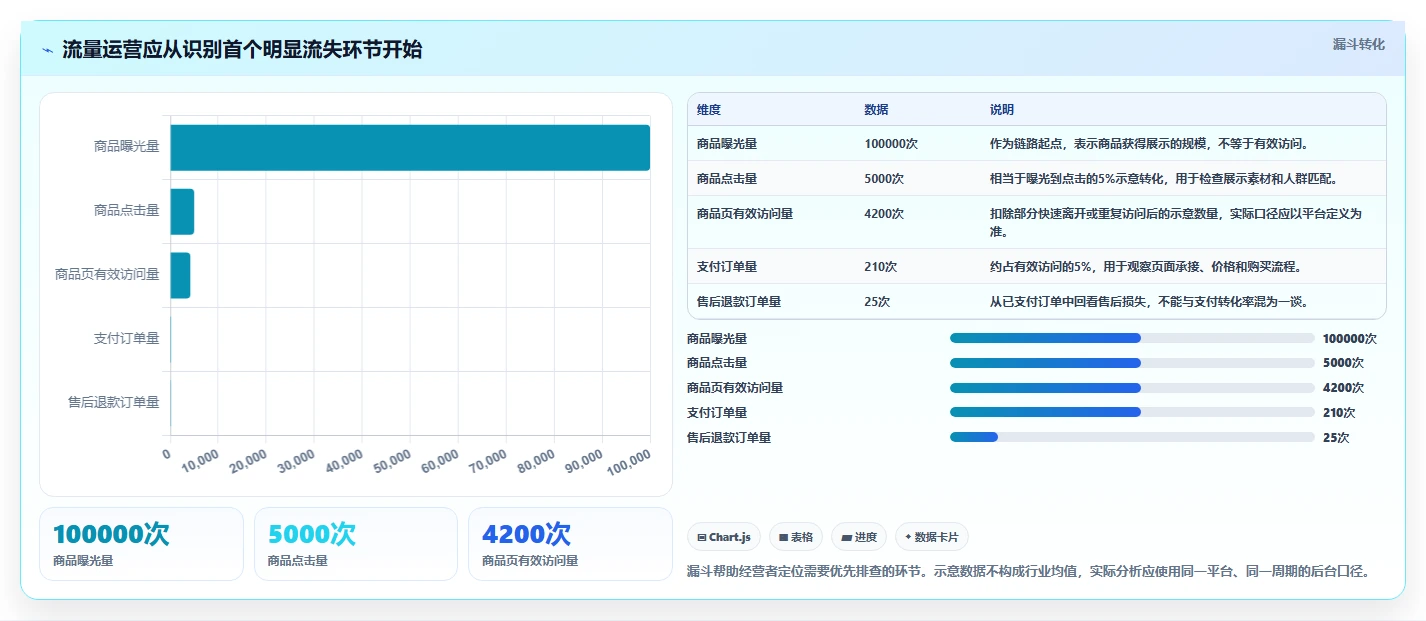Click the 维度 column header in the table

pyautogui.click(x=709, y=110)
